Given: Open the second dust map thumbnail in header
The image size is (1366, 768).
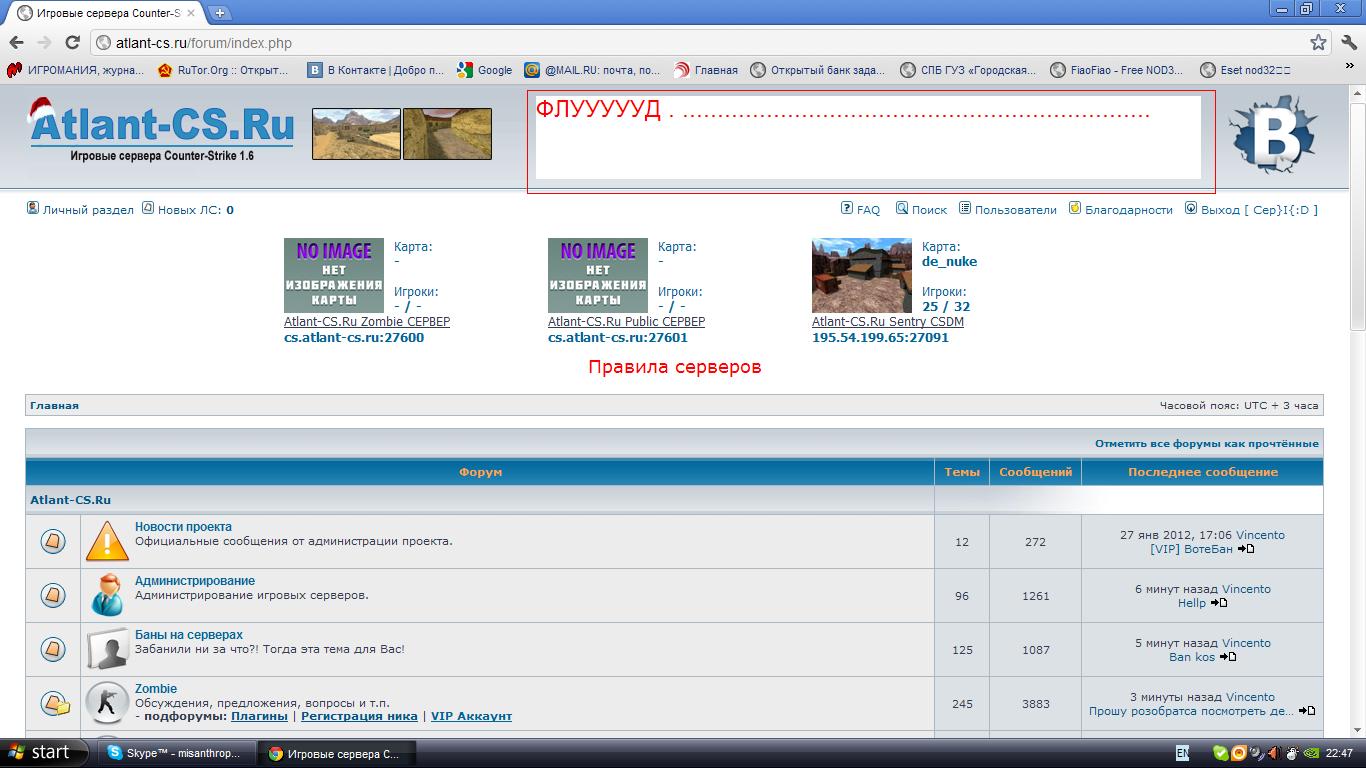Looking at the screenshot, I should click(x=447, y=134).
